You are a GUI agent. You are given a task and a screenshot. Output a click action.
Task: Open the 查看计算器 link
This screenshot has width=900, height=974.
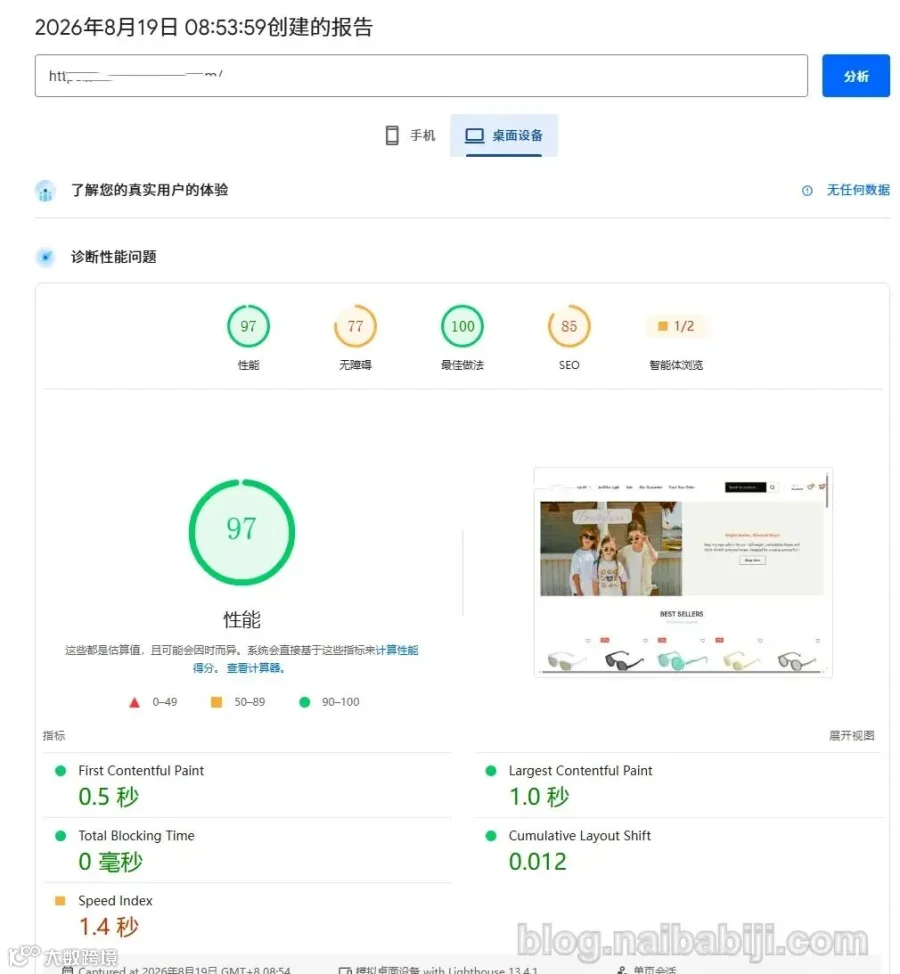pos(255,668)
